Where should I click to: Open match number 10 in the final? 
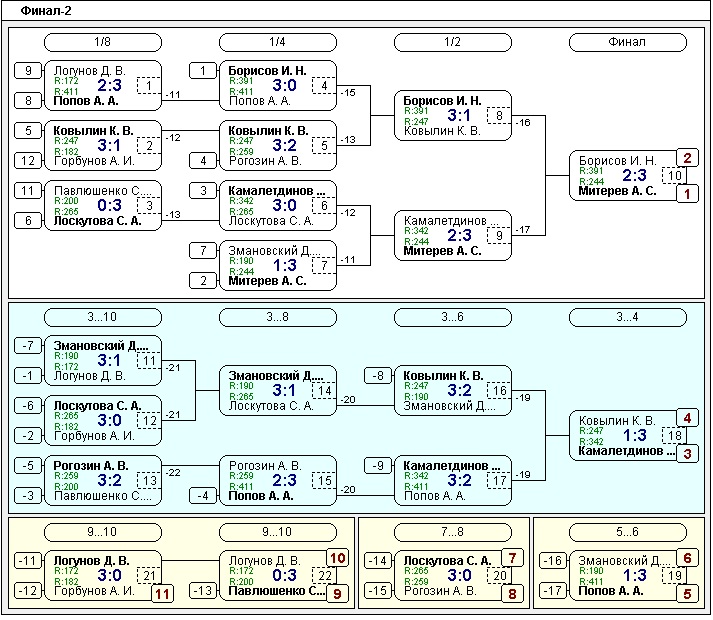[x=676, y=176]
